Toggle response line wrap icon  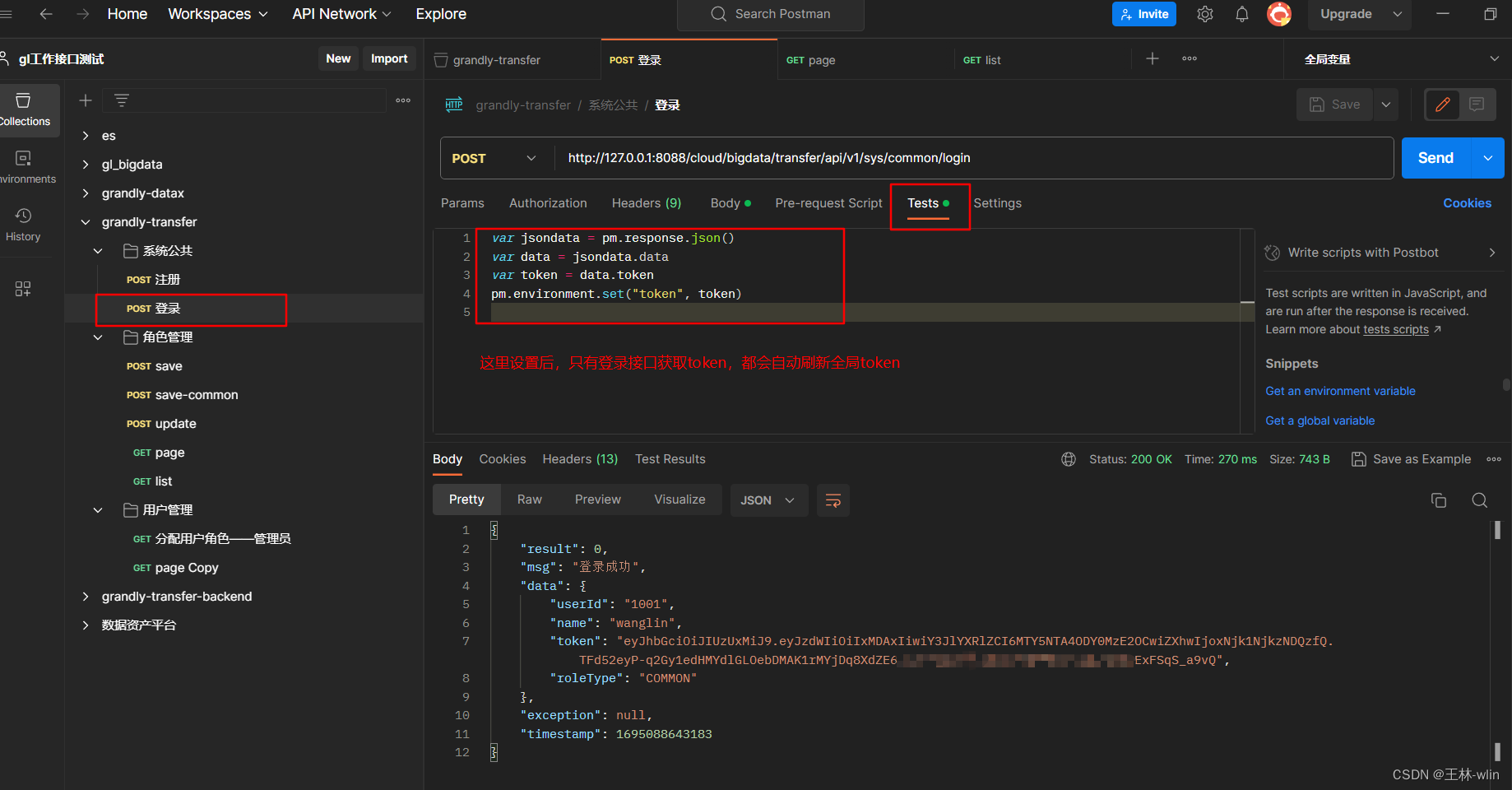tap(833, 500)
